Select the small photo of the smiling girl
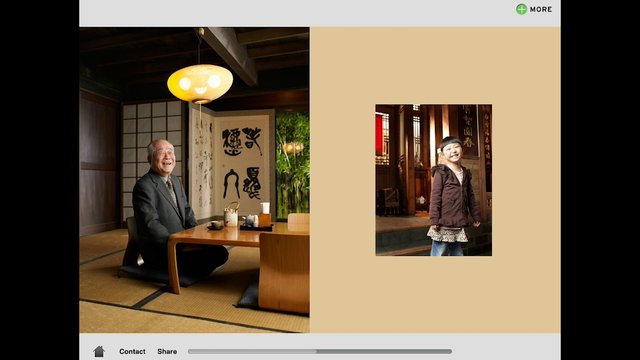Image resolution: width=640 pixels, height=360 pixels. click(433, 180)
